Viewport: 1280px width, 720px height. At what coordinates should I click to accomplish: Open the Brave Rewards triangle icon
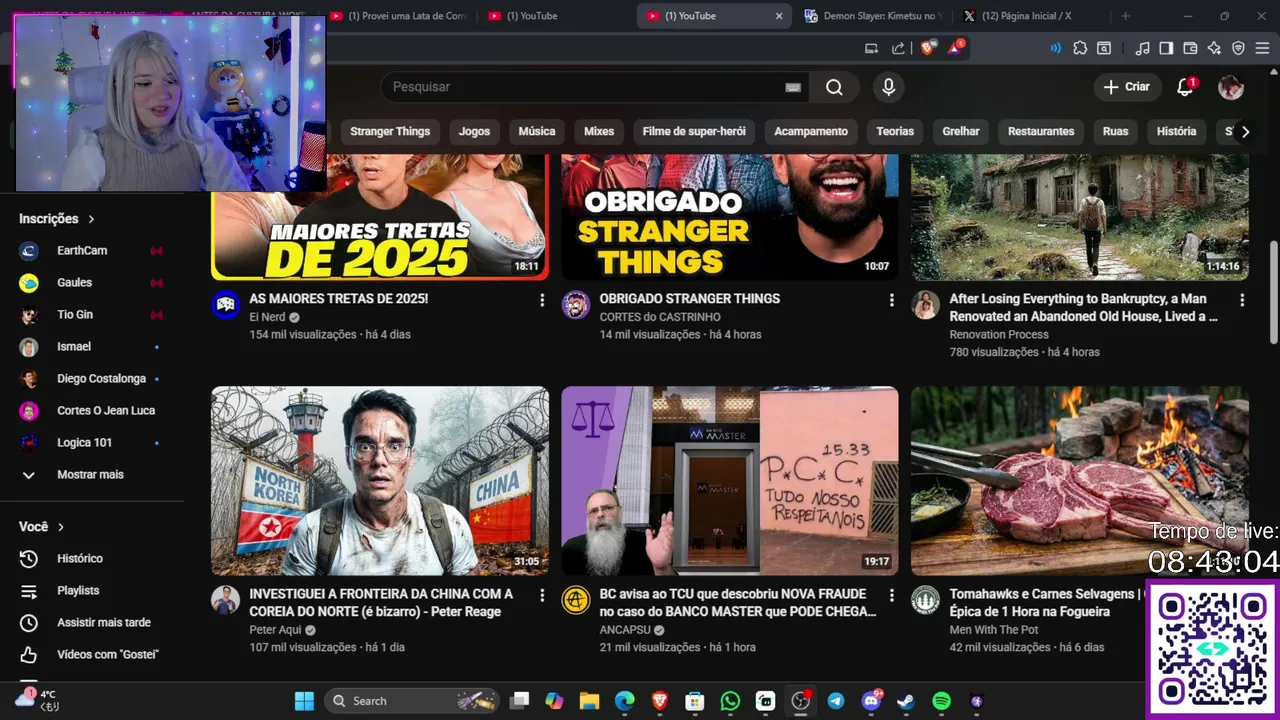coord(955,48)
